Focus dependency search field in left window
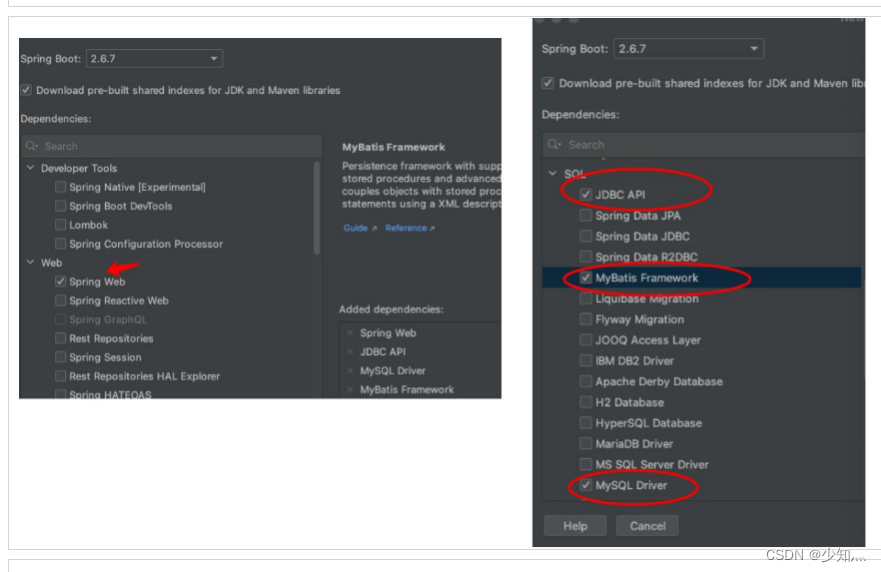This screenshot has height=572, width=881. click(x=171, y=146)
